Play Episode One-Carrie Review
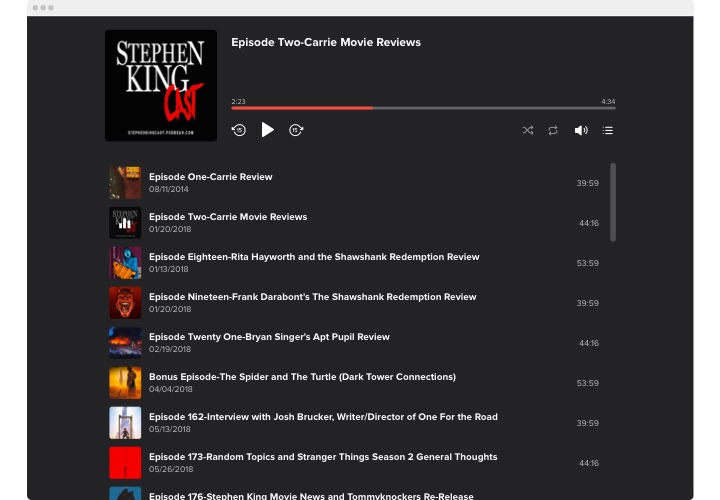This screenshot has width=720, height=500. click(211, 177)
